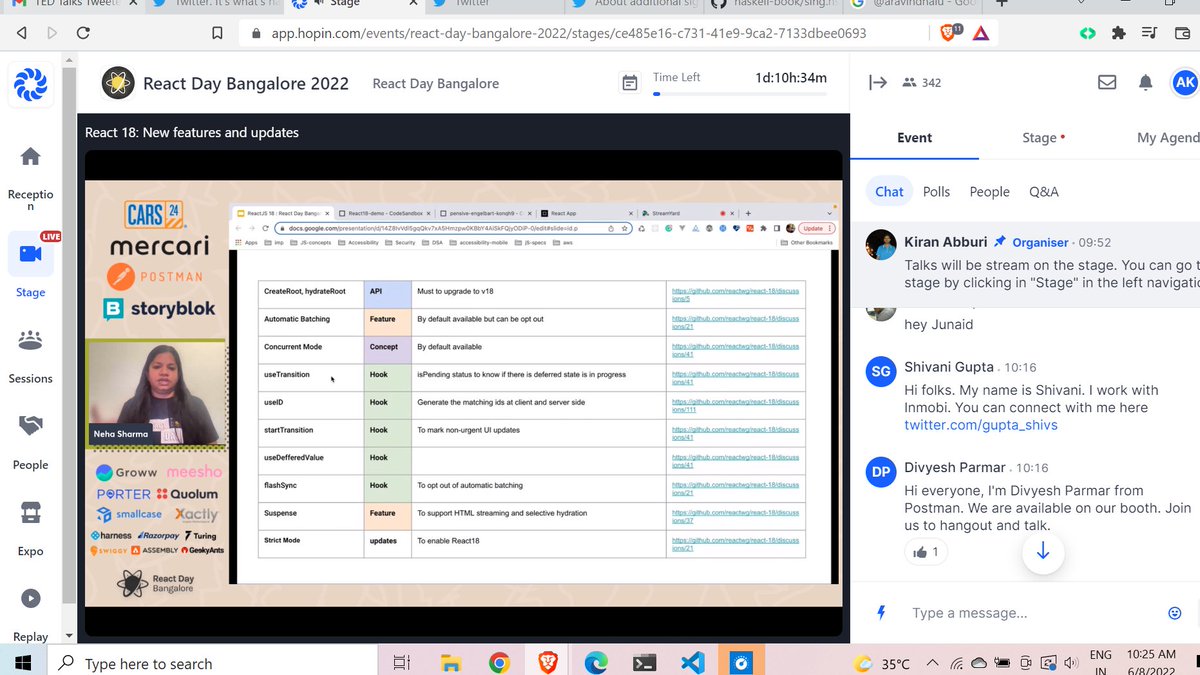Screen dimensions: 1200x675
Task: Visit the Expo area from the sidebar
Action: (30, 528)
